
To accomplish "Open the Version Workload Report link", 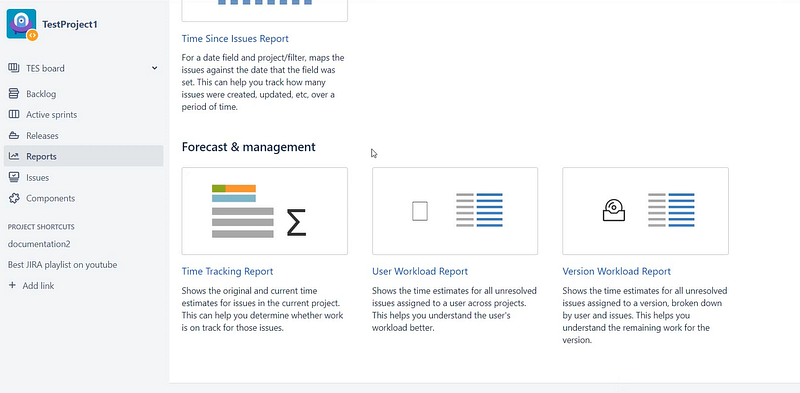I will [616, 272].
